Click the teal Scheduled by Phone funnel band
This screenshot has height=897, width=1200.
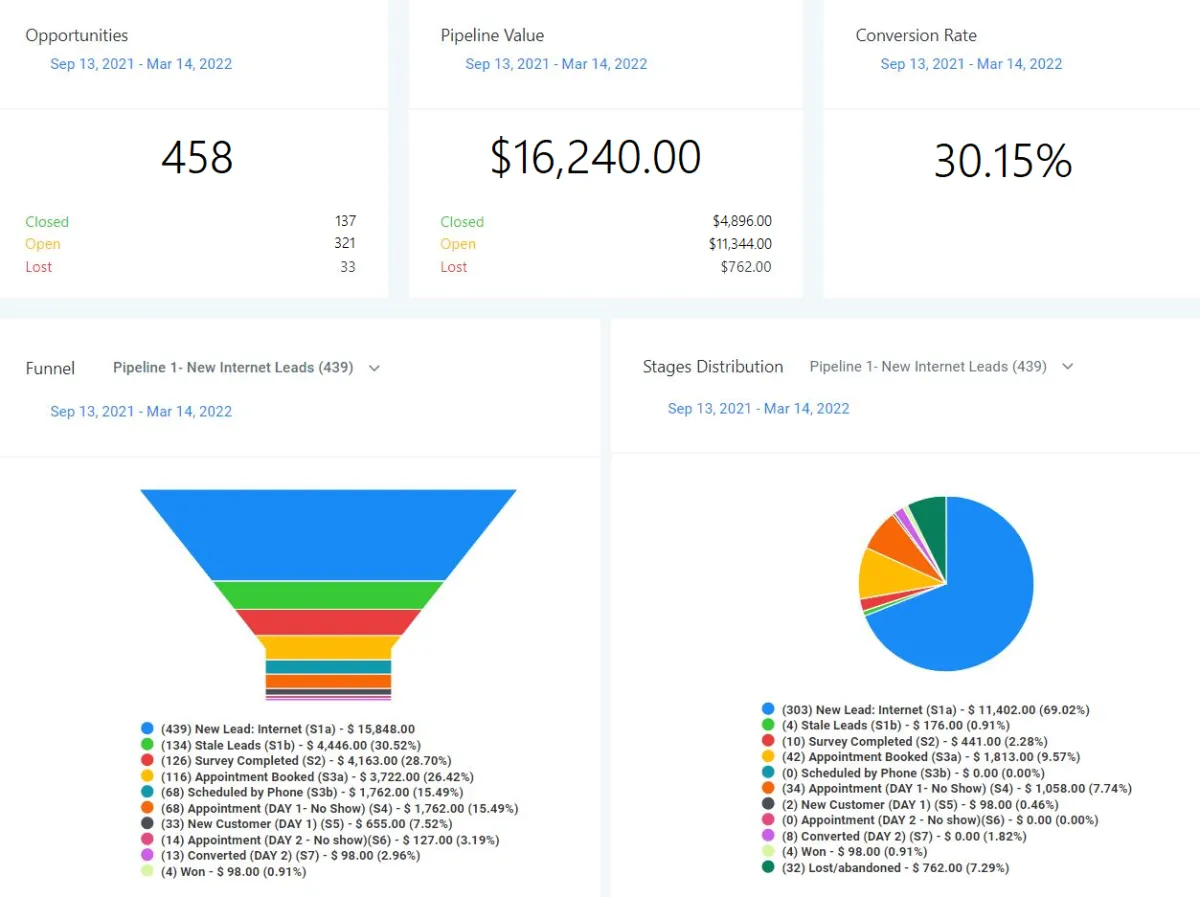click(328, 666)
